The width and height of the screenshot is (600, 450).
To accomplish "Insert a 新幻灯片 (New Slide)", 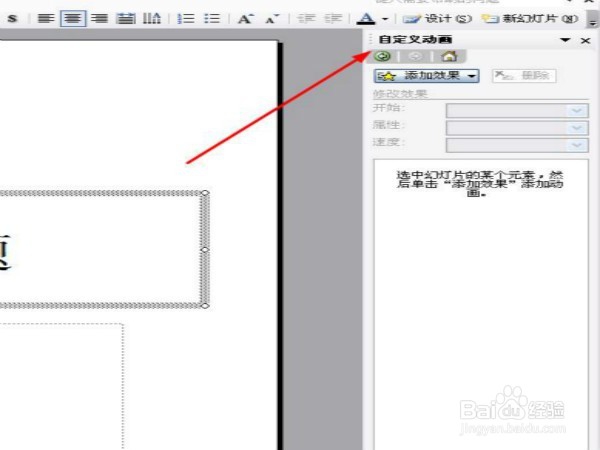I will pos(529,18).
